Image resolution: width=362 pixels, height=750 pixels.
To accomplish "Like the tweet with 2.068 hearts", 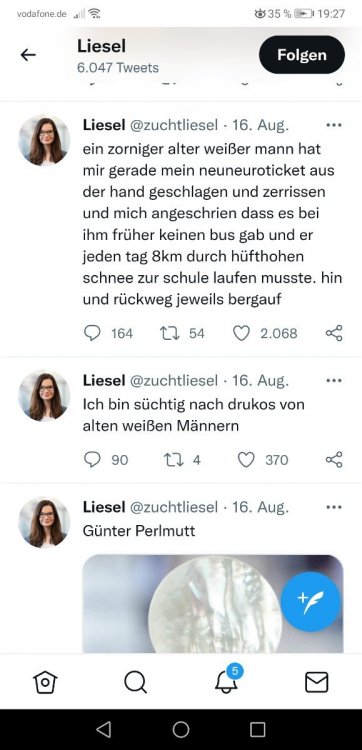I will point(241,333).
